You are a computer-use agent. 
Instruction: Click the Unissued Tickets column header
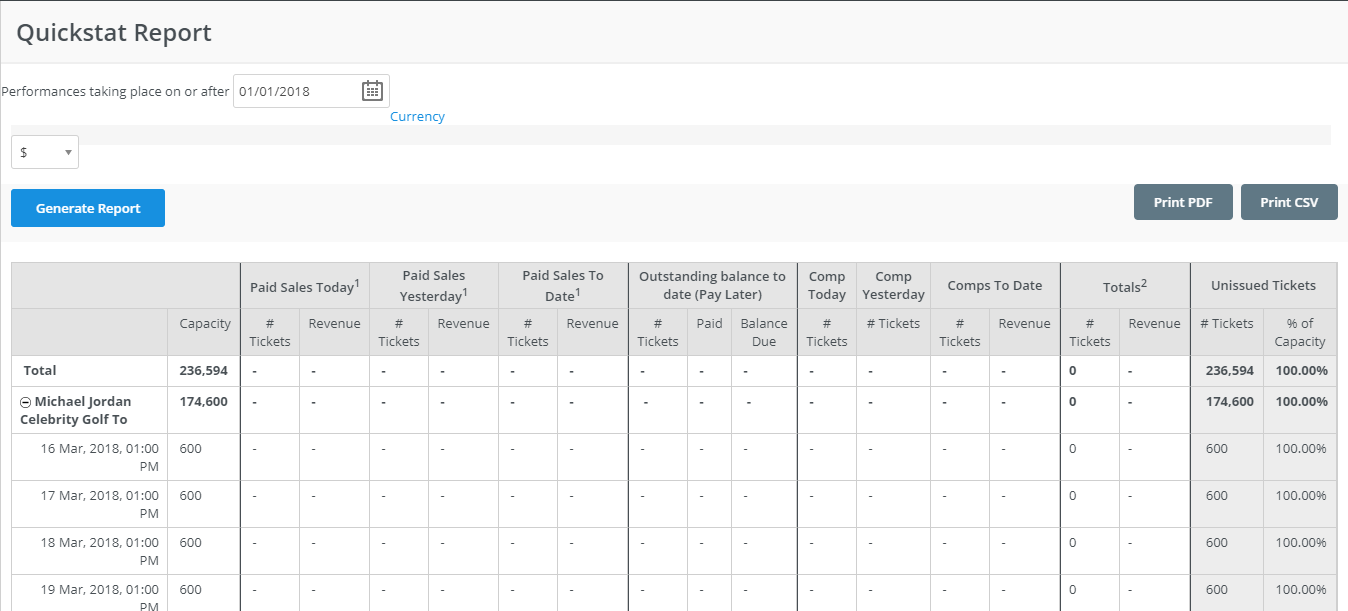tap(1263, 286)
